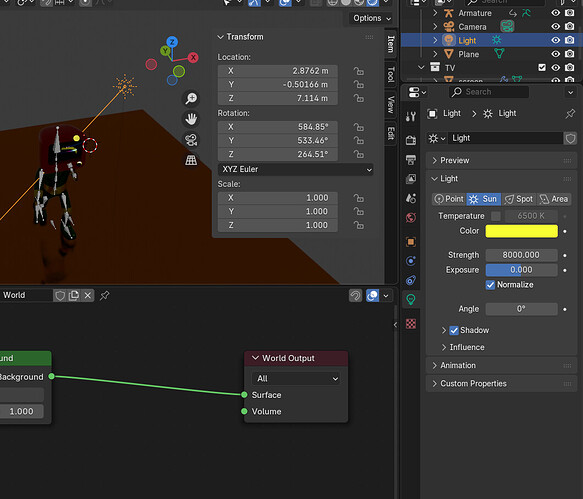This screenshot has height=499, width=583.
Task: Click the zoom magnifier viewport icon
Action: (x=191, y=99)
